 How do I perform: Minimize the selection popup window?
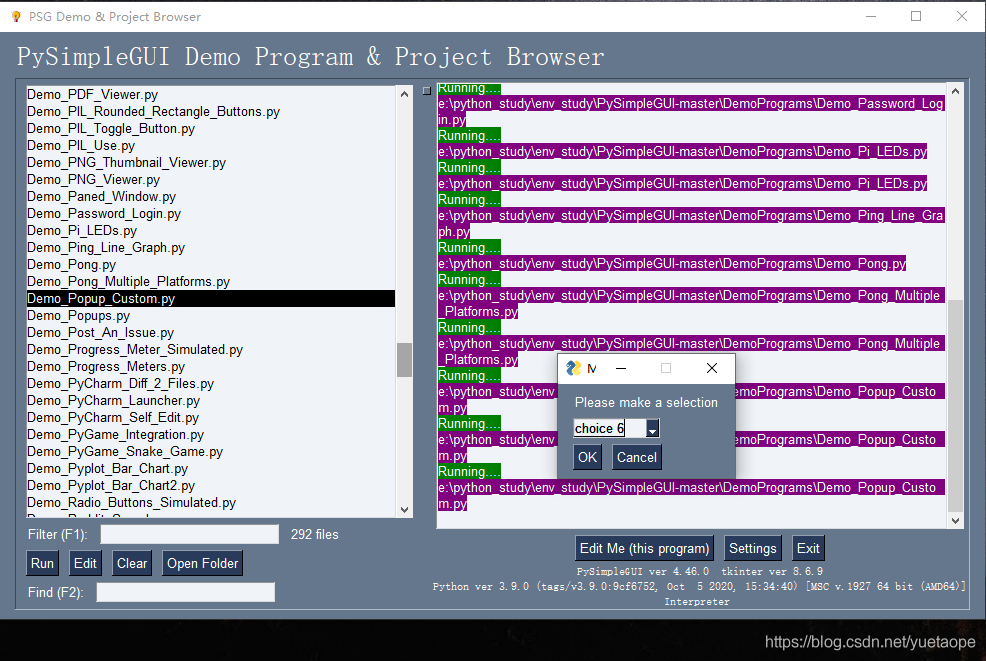click(621, 368)
